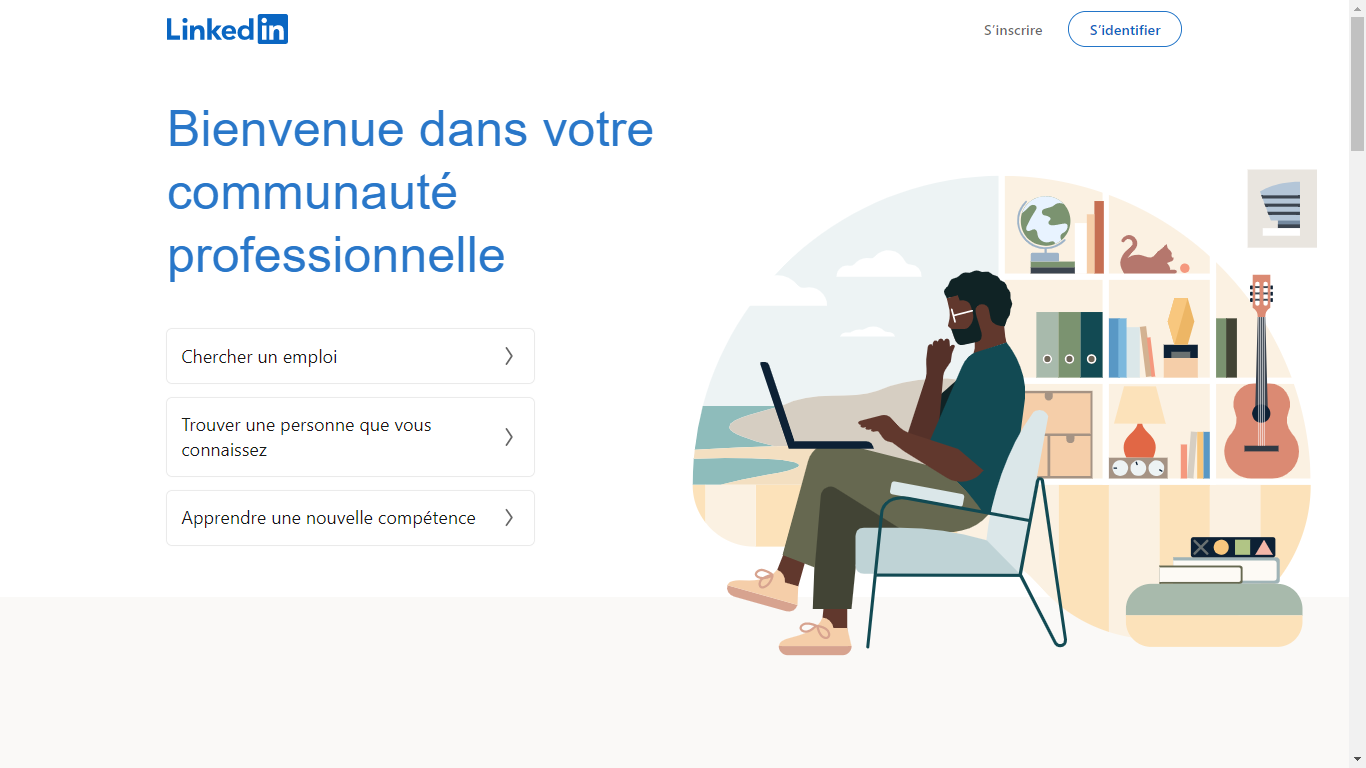Image resolution: width=1366 pixels, height=768 pixels.
Task: Click chevron beside Chercher un emploi
Action: tap(509, 356)
